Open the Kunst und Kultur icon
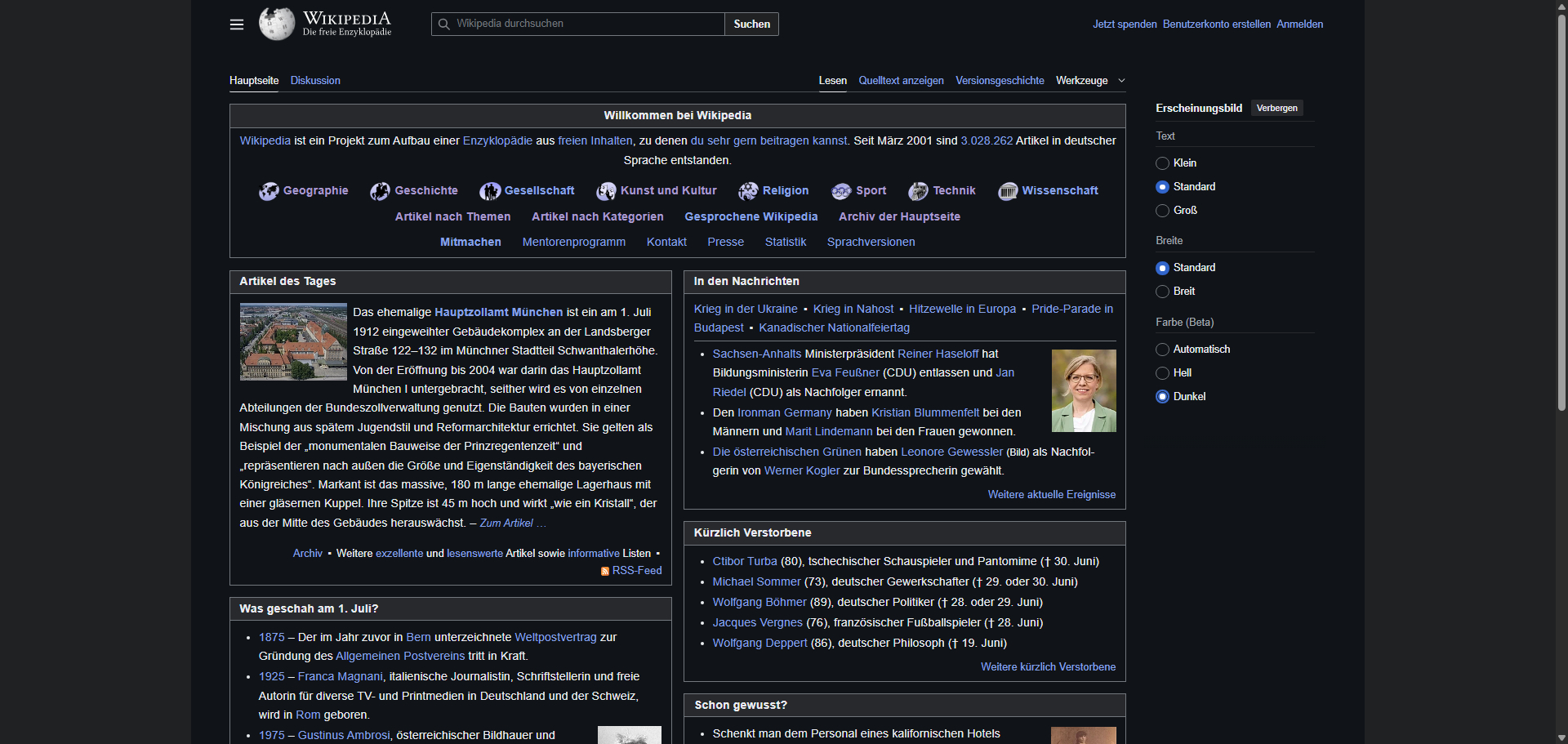 [606, 191]
